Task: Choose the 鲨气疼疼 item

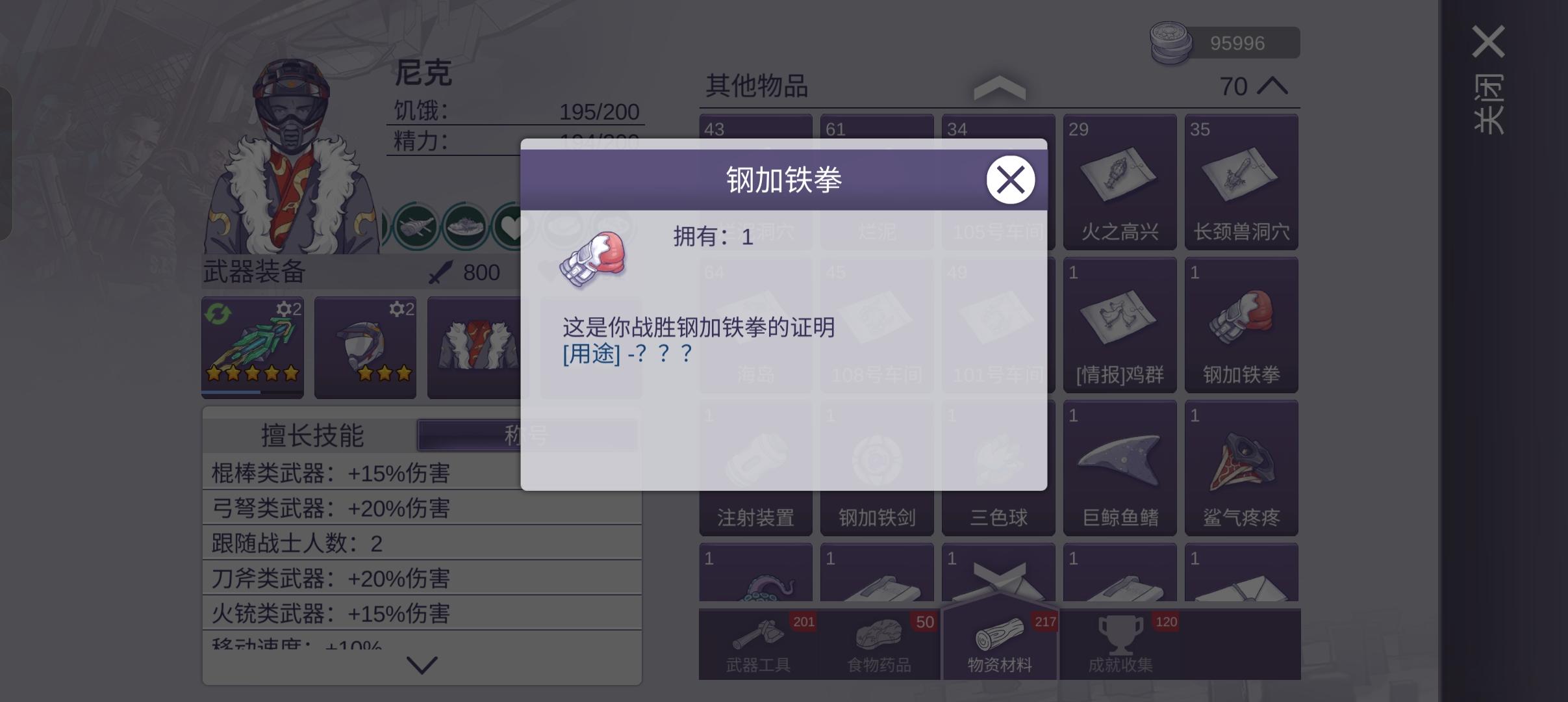Action: (1241, 468)
